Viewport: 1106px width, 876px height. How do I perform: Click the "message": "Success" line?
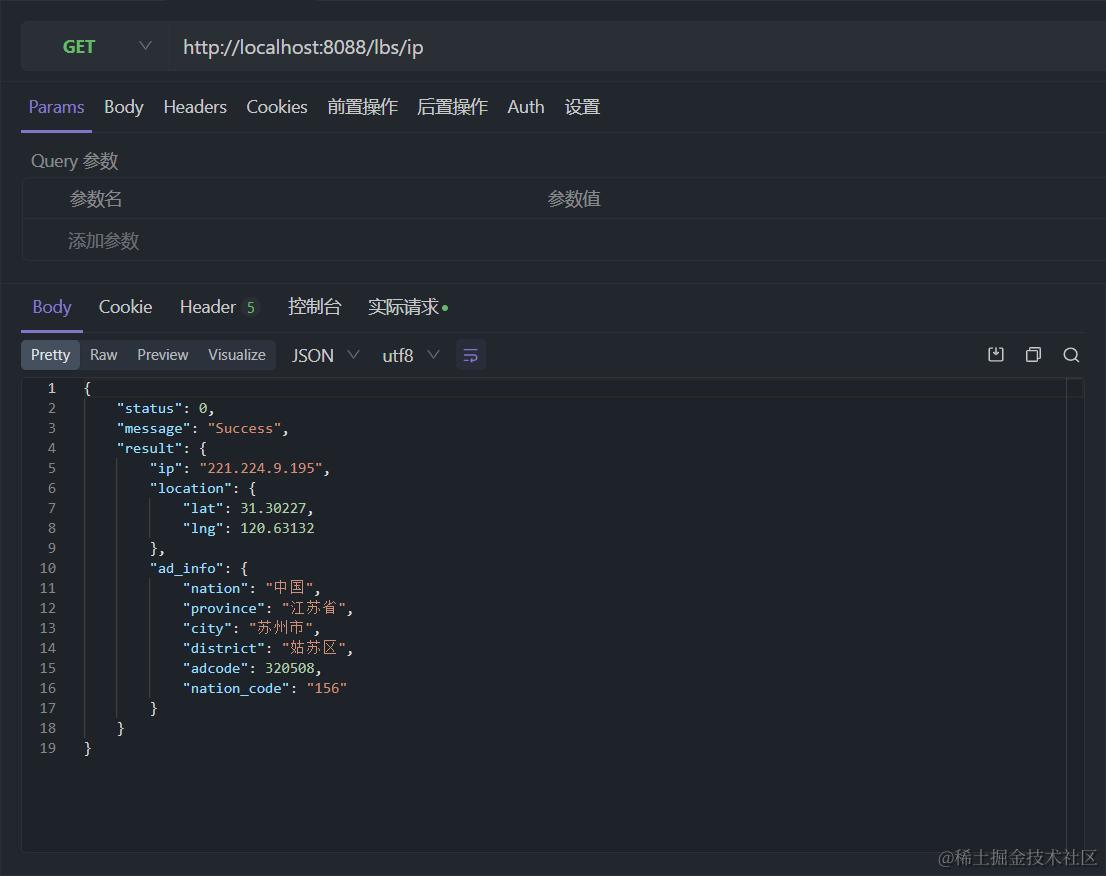[202, 429]
